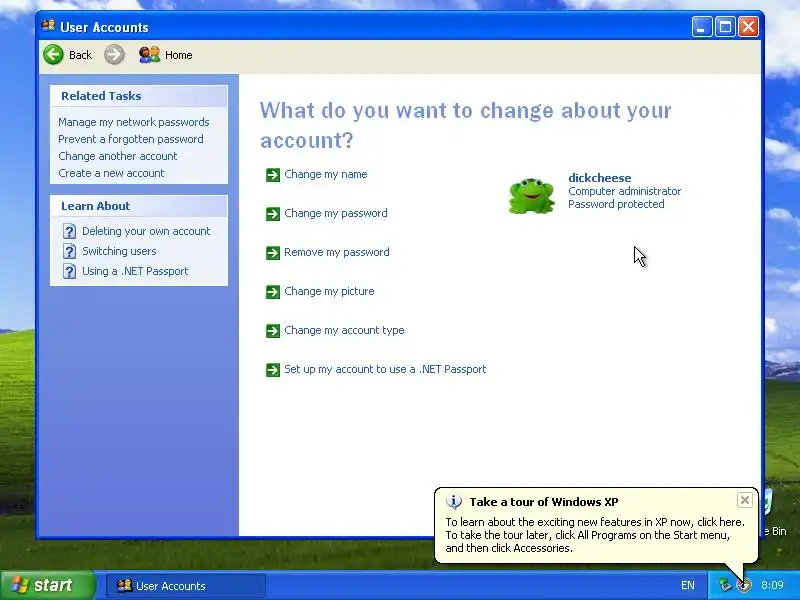This screenshot has height=600, width=800.
Task: Open the Change my picture link
Action: tap(329, 291)
